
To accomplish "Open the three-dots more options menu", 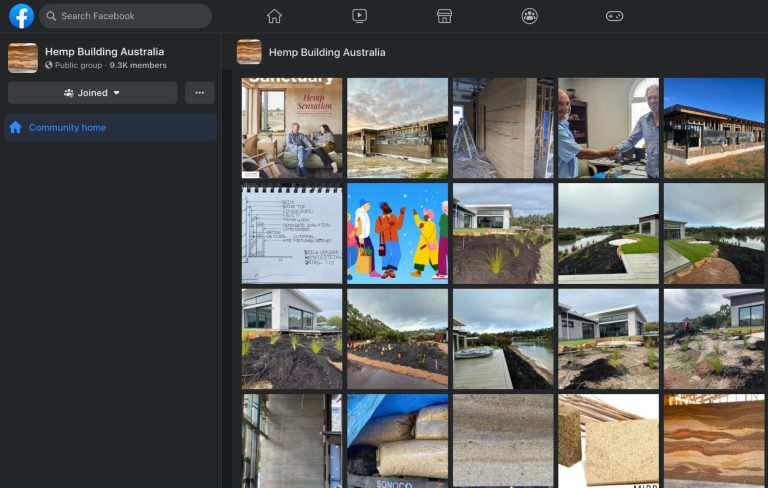I will 199,93.
